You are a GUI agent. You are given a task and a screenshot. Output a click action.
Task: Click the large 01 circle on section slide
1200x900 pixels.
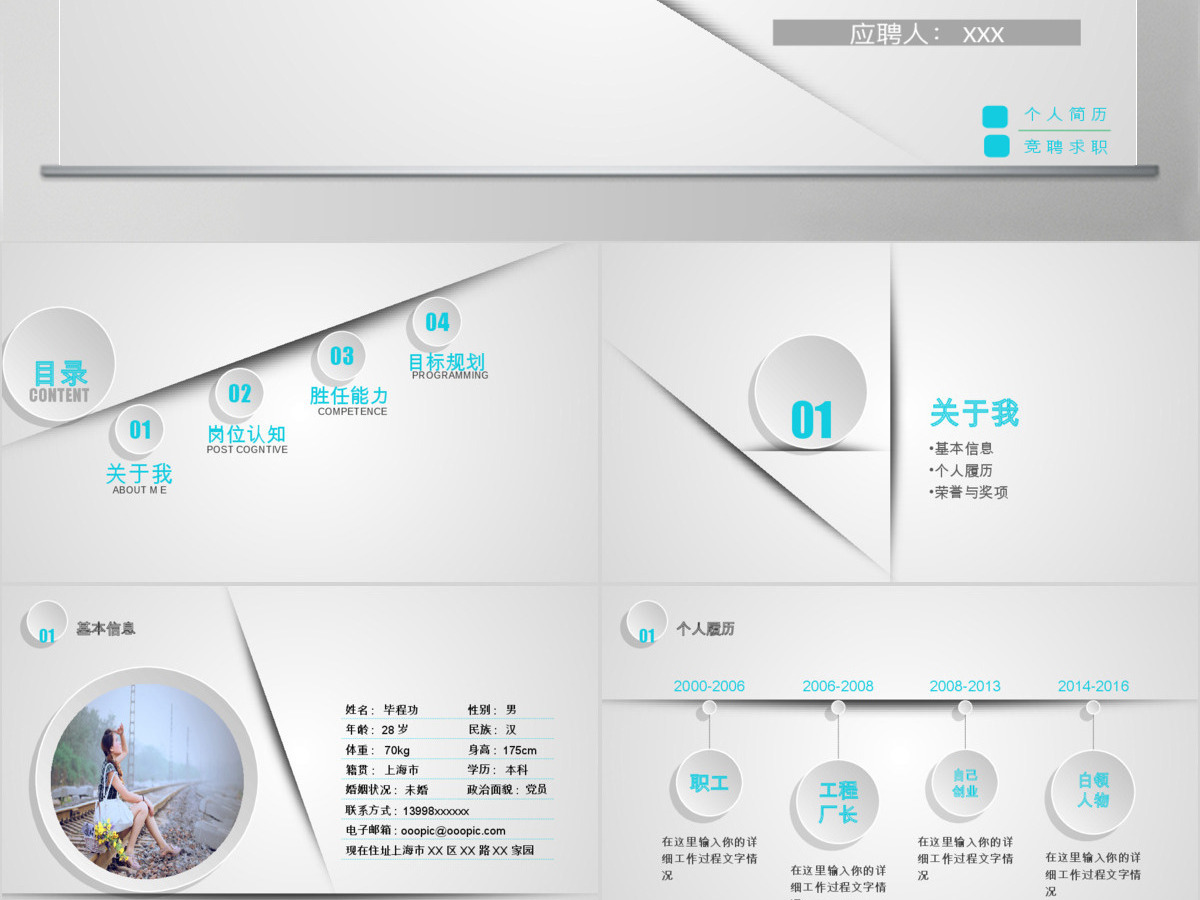click(x=810, y=392)
